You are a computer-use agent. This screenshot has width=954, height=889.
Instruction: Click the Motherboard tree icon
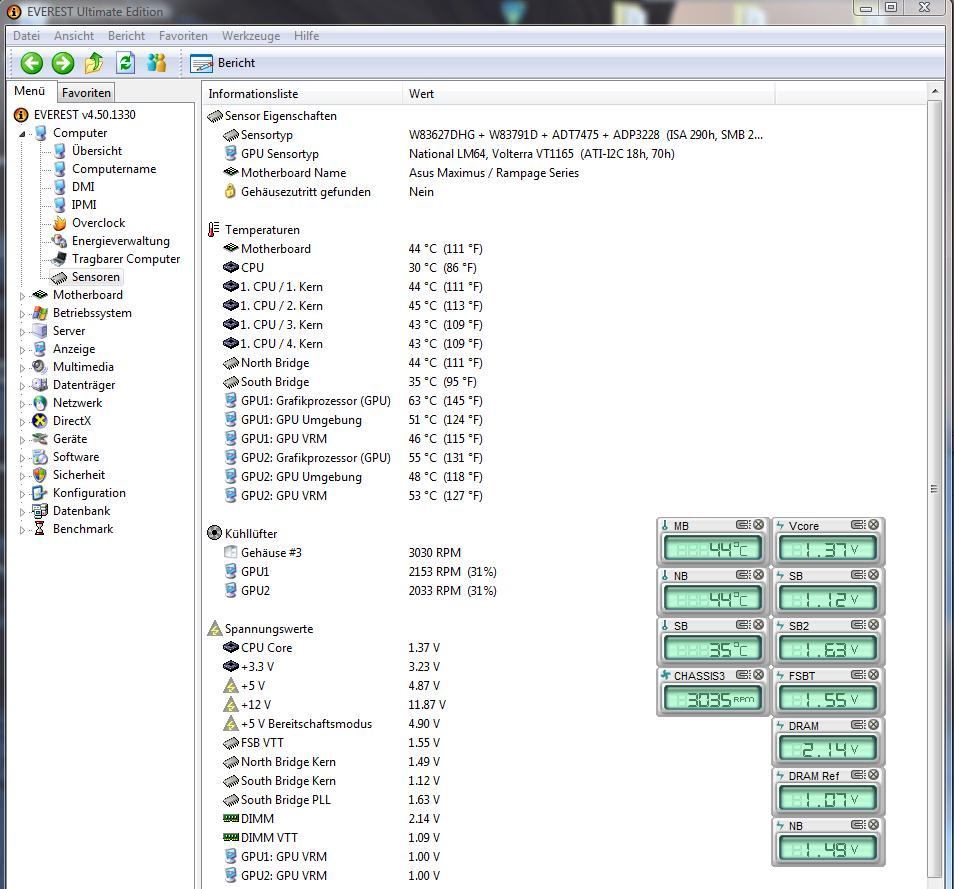tap(40, 295)
